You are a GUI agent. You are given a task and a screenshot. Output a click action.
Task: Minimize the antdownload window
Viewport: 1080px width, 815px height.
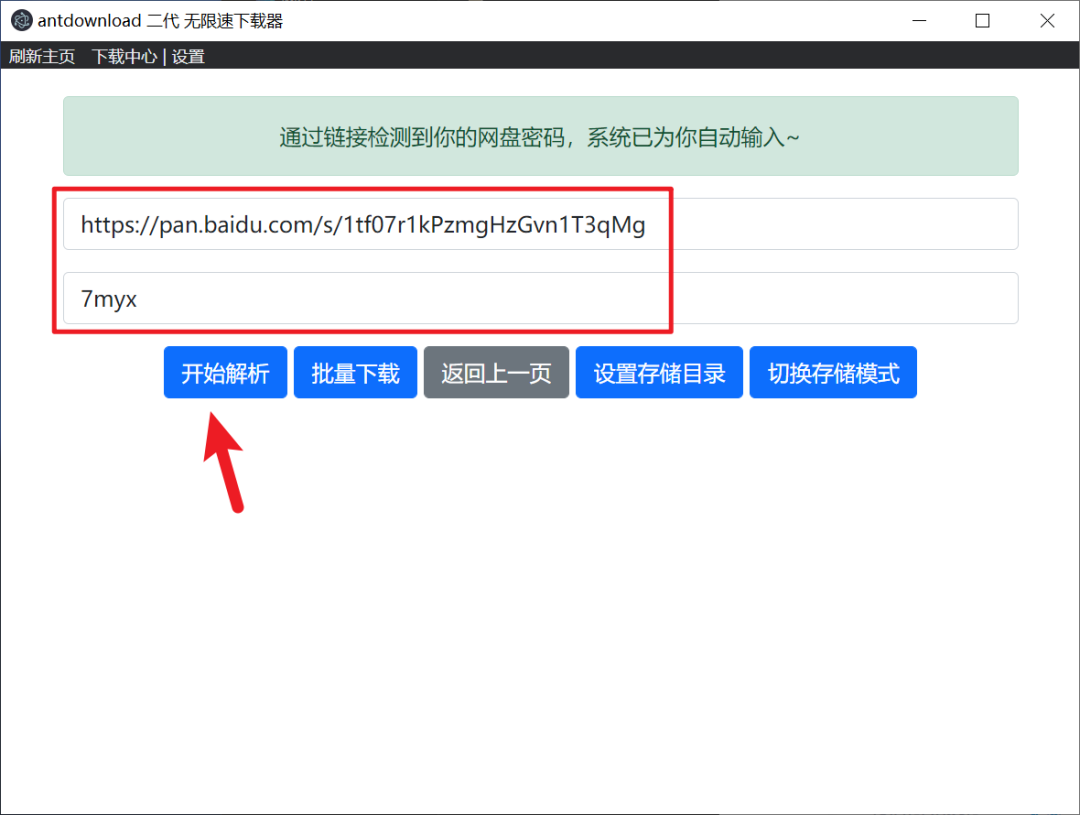pos(918,21)
